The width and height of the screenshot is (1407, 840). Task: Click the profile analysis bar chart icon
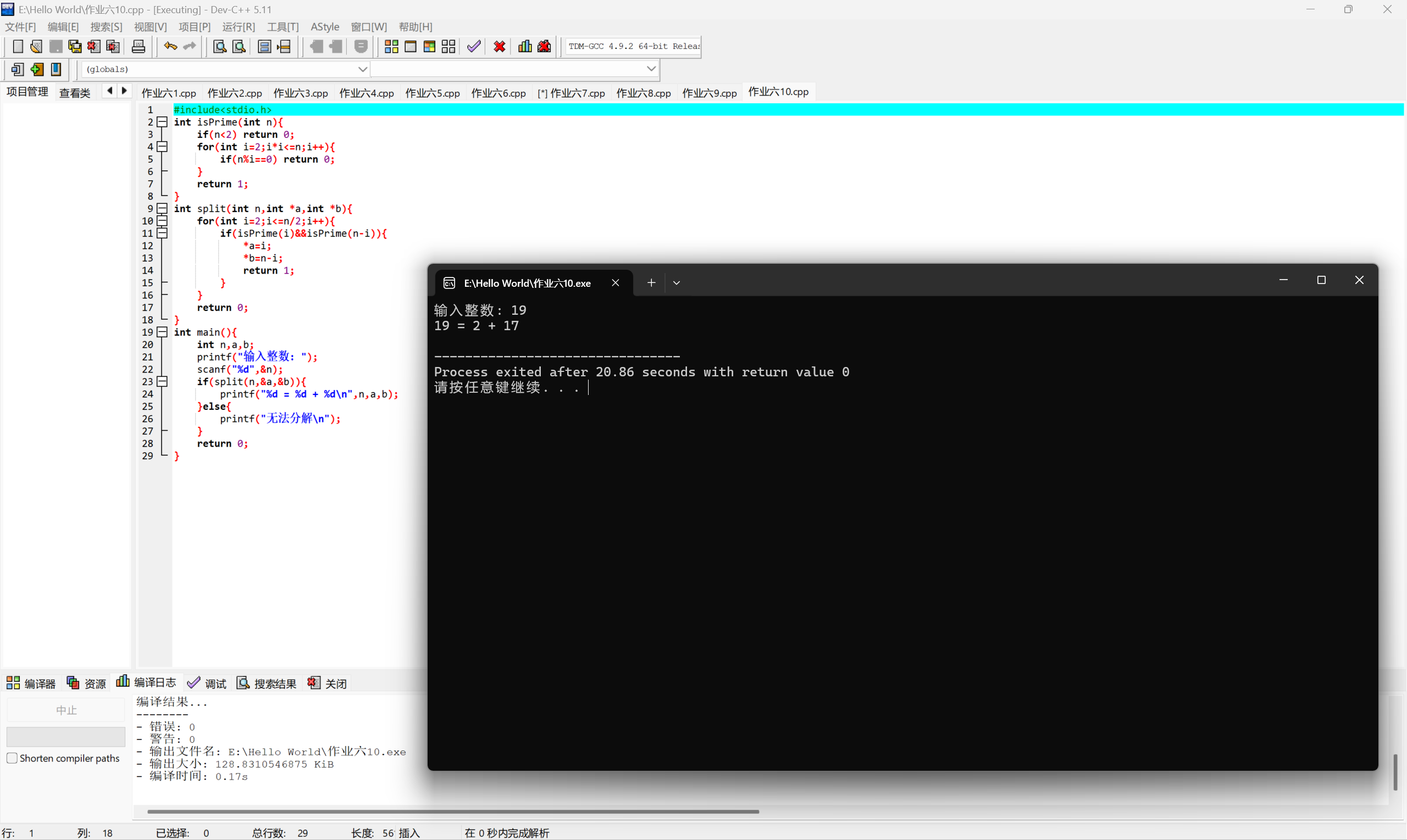[525, 46]
